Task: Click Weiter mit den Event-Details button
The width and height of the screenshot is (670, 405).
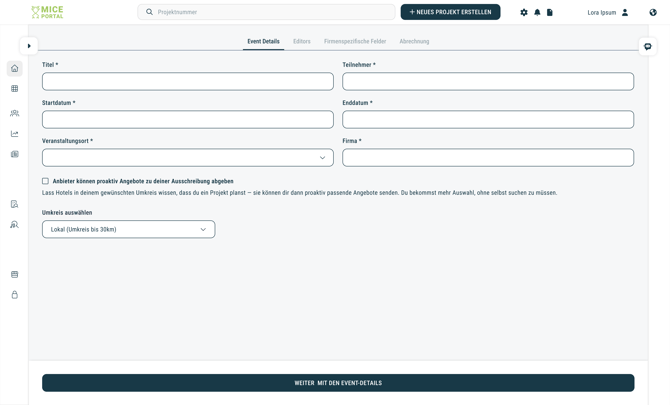Action: click(x=338, y=383)
